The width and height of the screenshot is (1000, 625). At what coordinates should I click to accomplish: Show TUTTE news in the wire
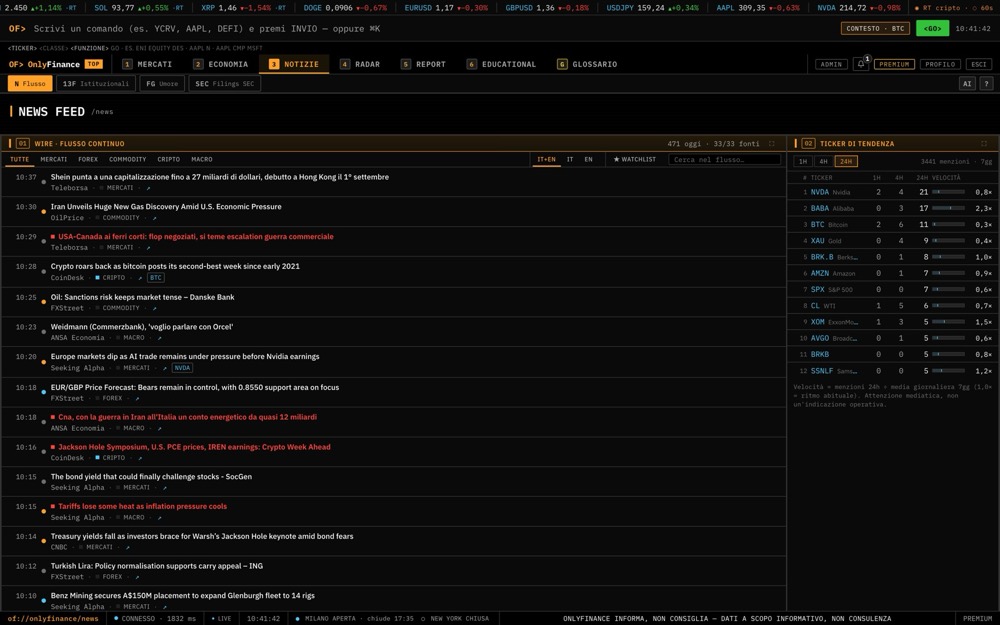tap(19, 159)
